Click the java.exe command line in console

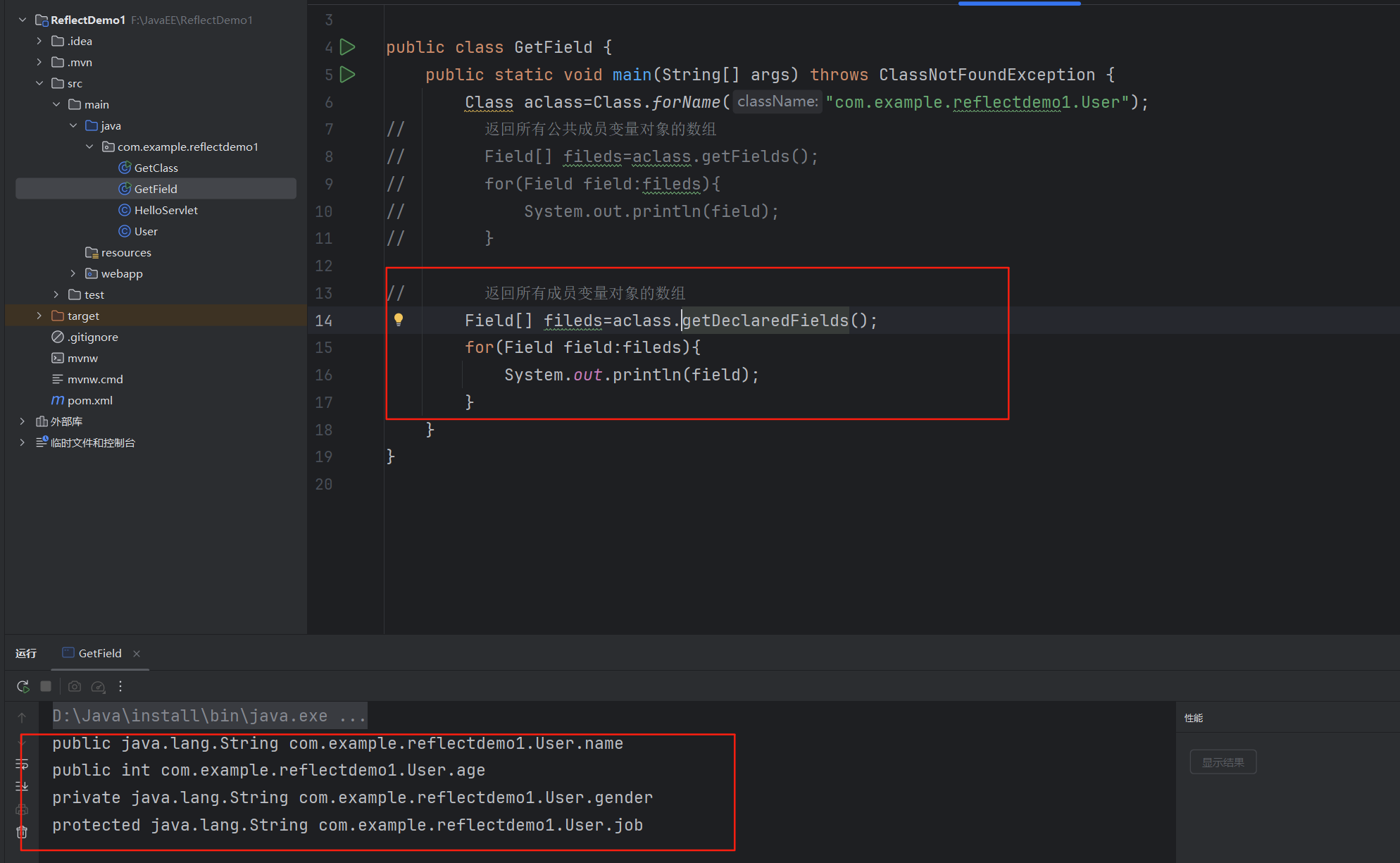(209, 716)
